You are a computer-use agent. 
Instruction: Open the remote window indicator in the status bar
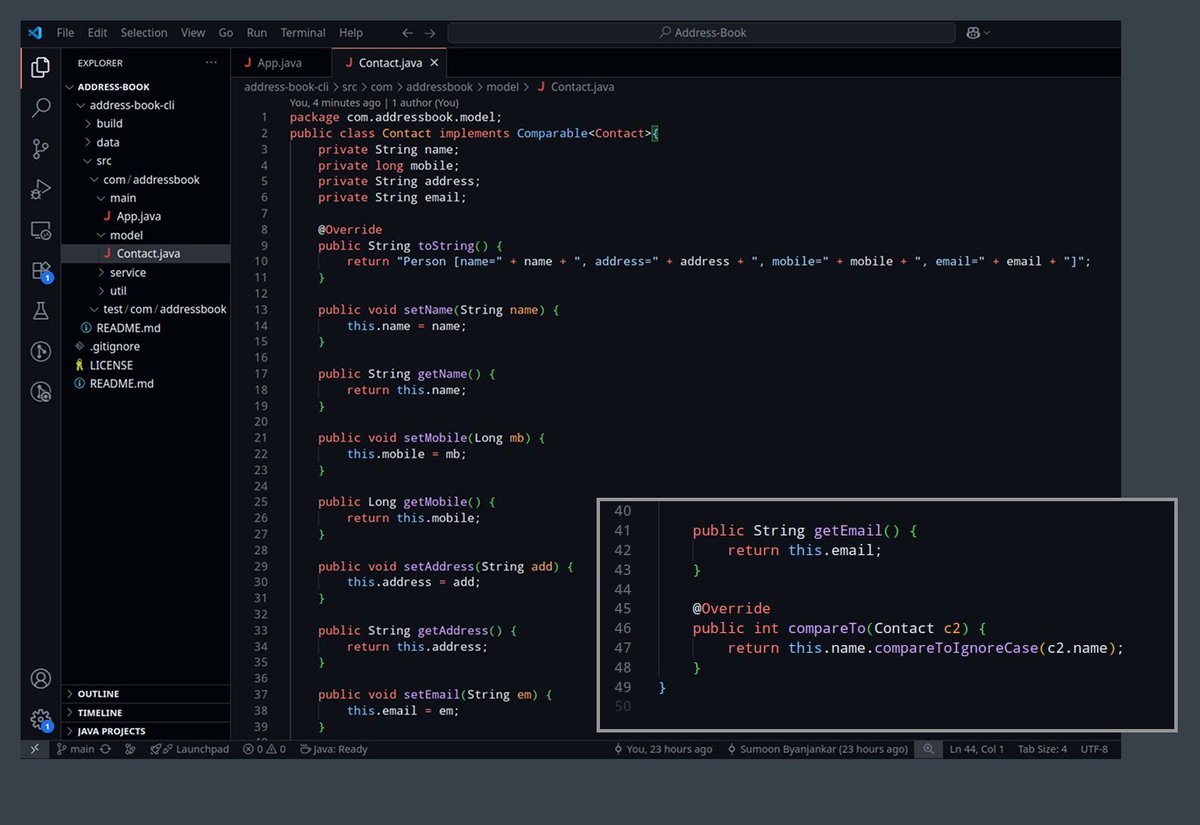34,749
